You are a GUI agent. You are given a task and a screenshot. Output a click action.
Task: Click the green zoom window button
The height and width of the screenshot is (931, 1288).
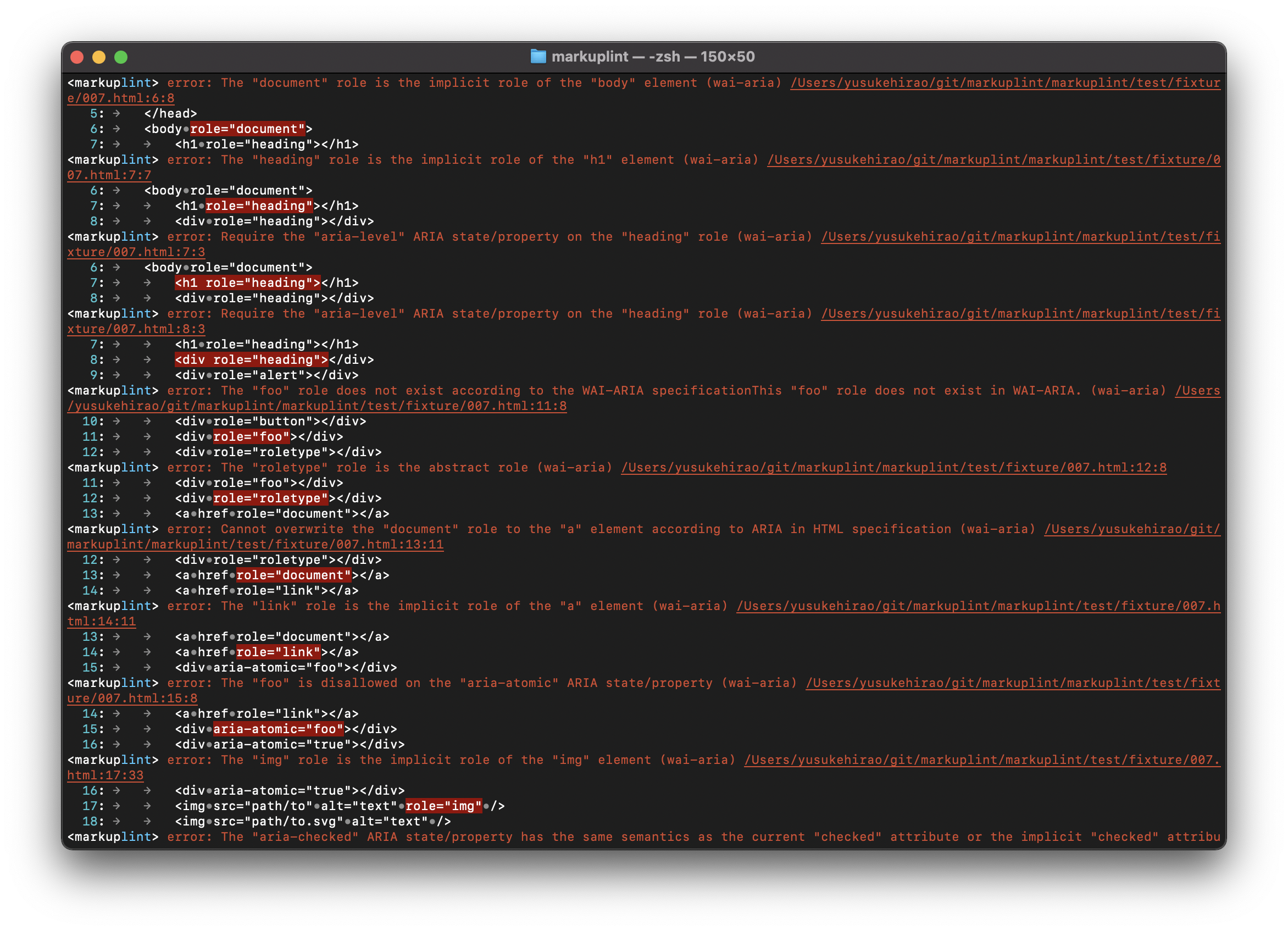[x=121, y=57]
